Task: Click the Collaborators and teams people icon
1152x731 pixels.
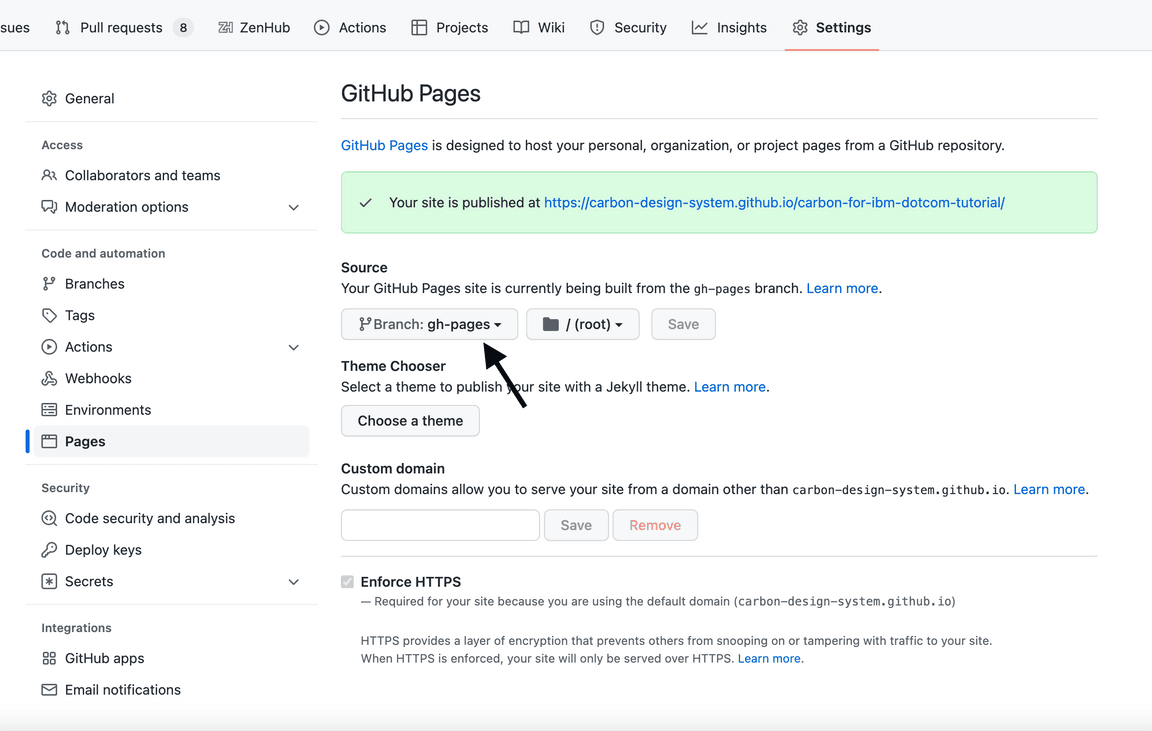Action: point(49,175)
